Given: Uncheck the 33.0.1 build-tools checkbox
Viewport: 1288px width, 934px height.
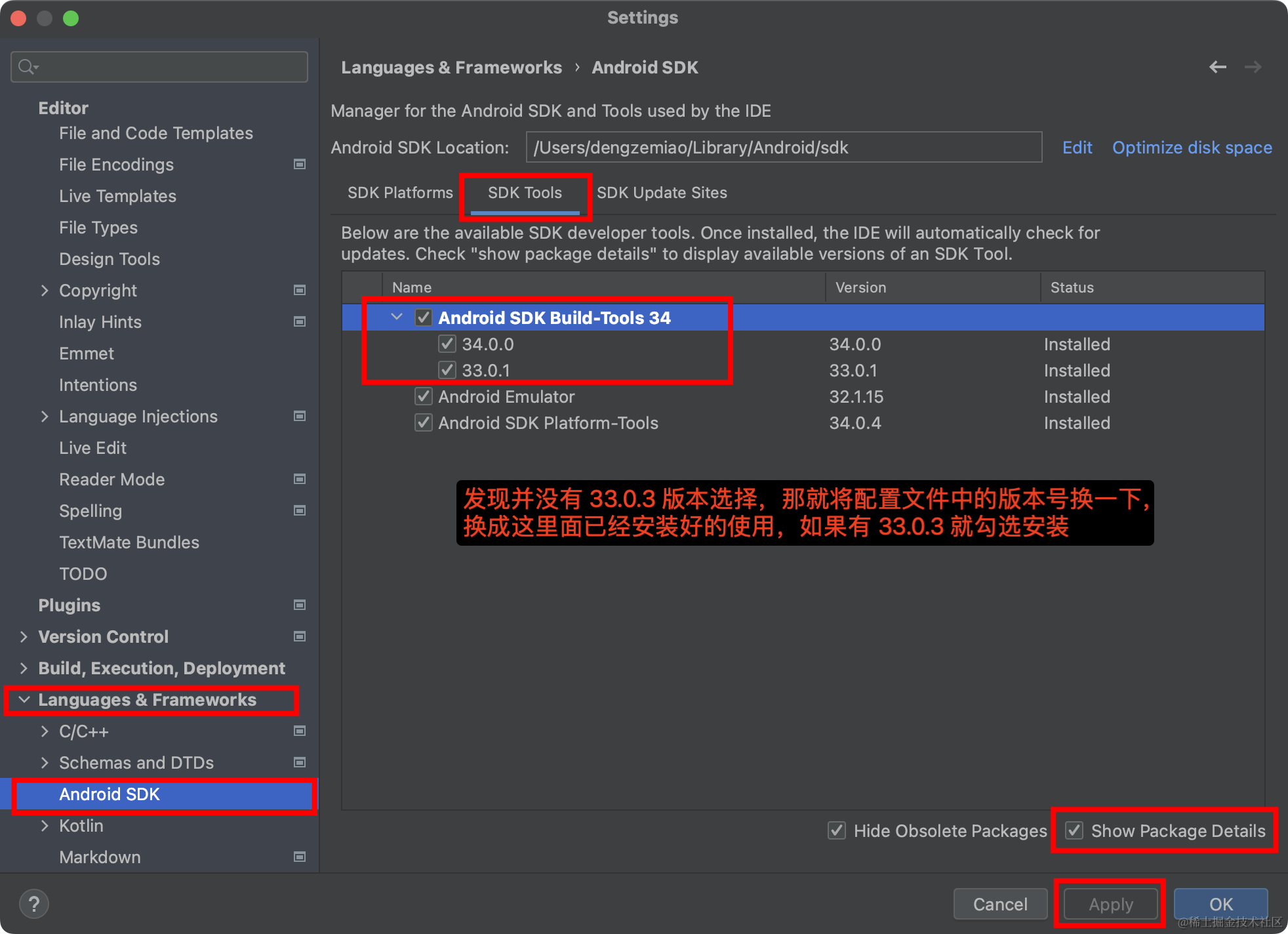Looking at the screenshot, I should click(x=447, y=370).
